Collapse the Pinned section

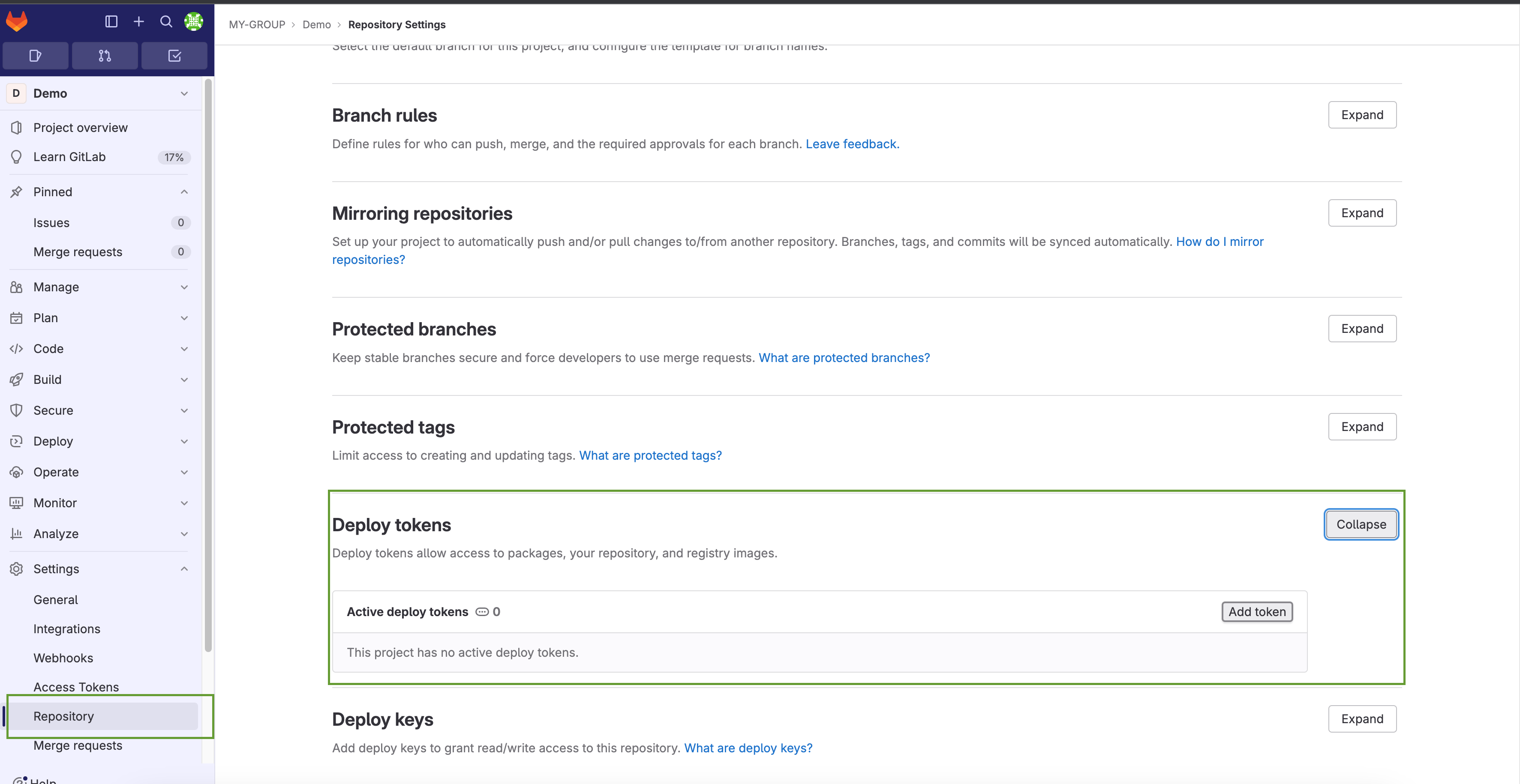[x=183, y=192]
